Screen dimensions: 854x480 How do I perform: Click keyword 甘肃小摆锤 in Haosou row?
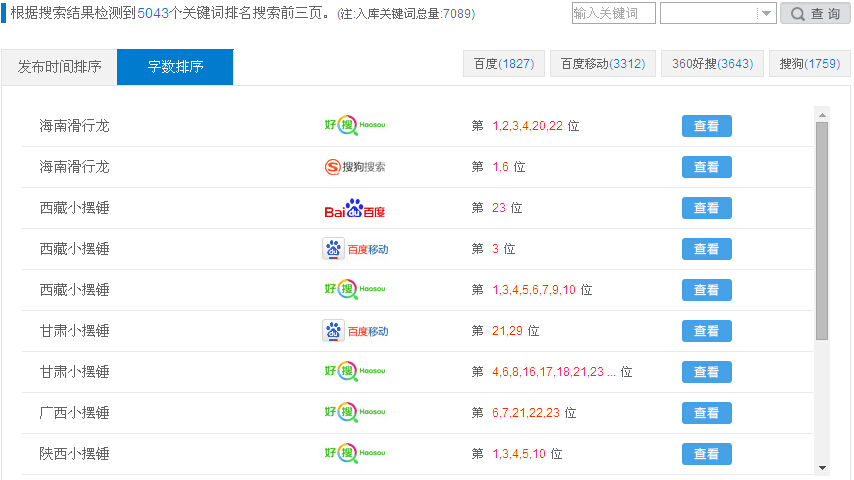(74, 372)
